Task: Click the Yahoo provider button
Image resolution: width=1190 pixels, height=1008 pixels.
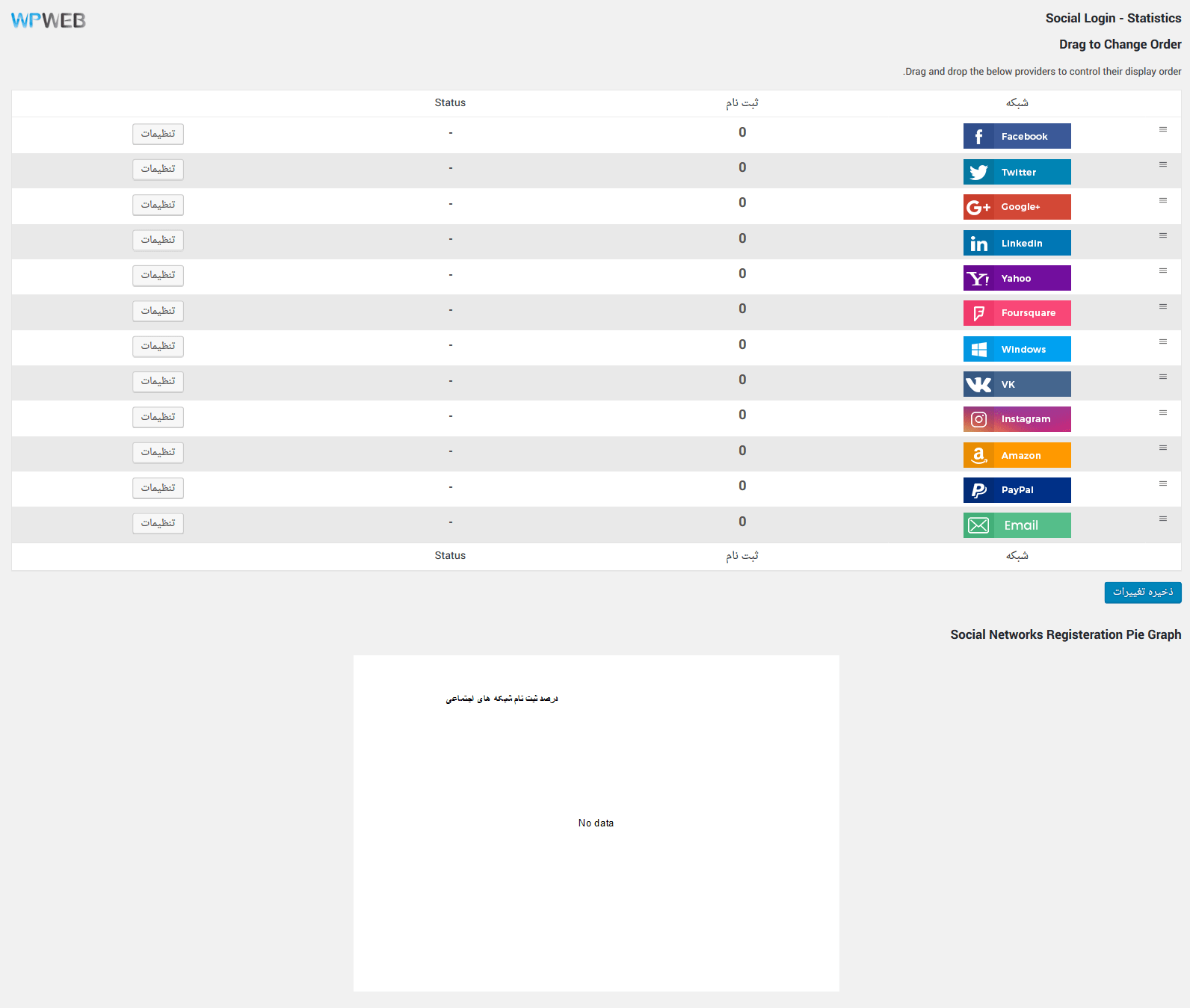Action: tap(1017, 278)
